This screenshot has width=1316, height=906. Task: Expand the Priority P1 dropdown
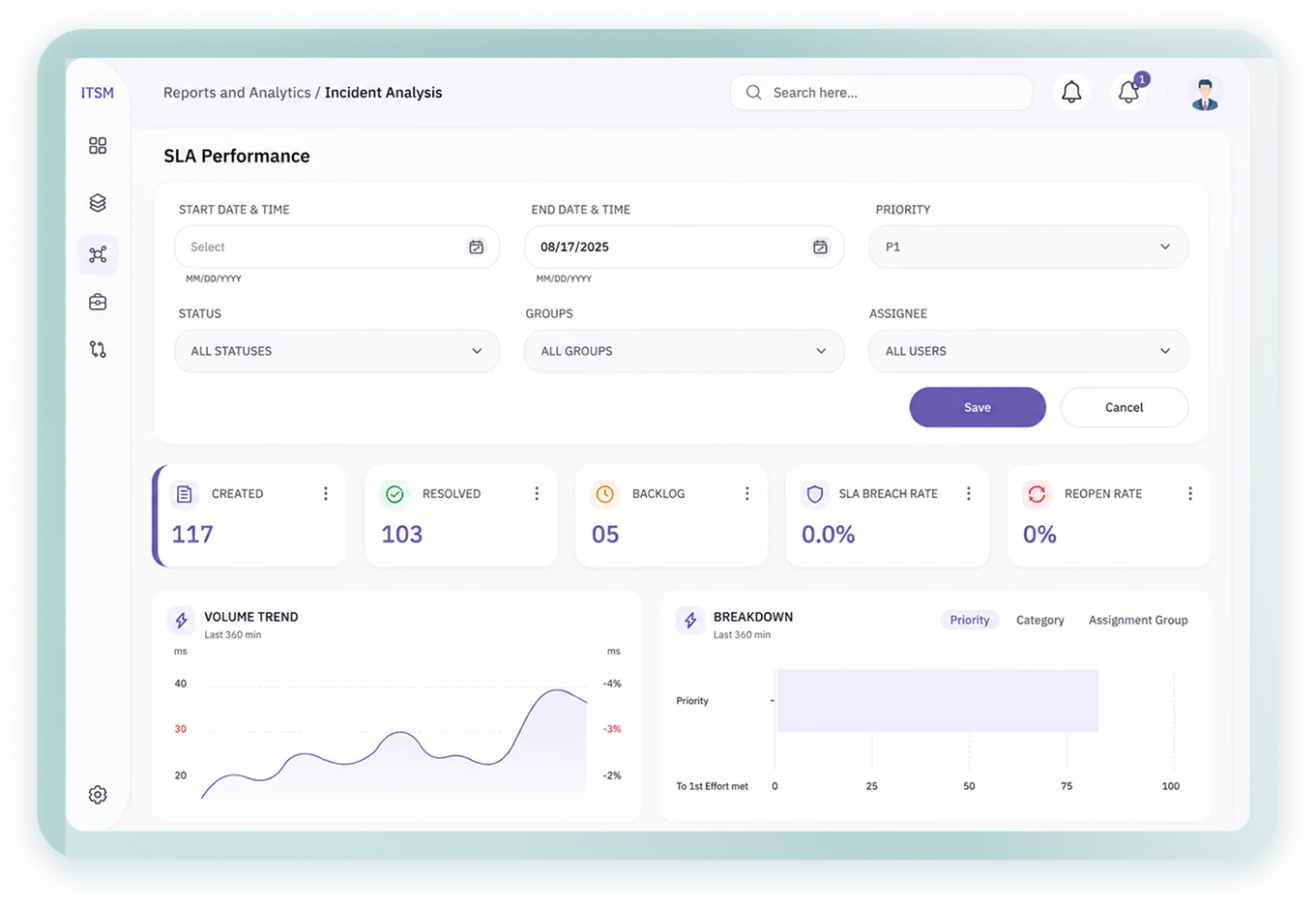[x=1028, y=247]
